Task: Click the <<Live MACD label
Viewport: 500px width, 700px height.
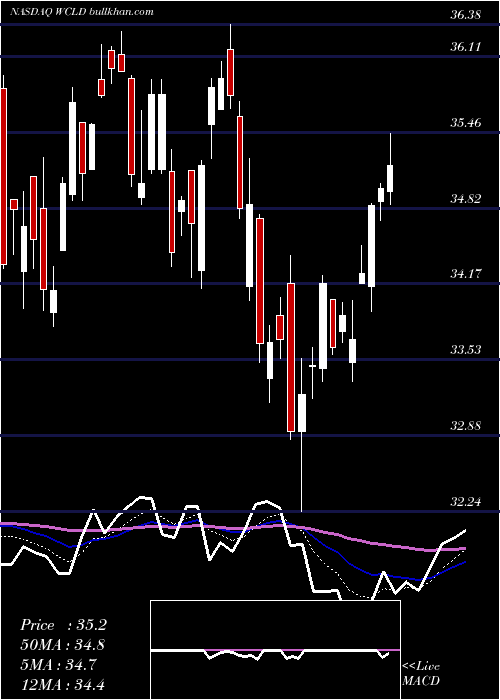Action: [421, 673]
